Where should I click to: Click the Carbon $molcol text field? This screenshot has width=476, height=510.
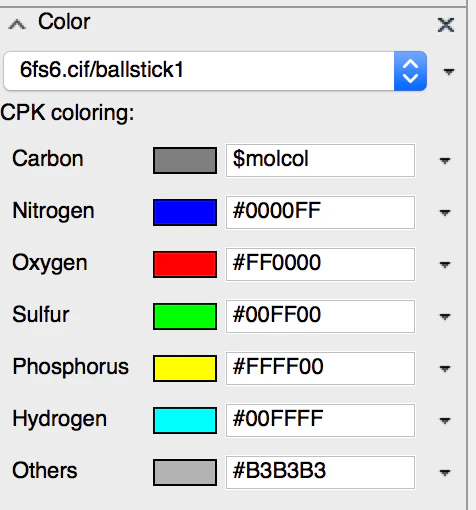320,160
